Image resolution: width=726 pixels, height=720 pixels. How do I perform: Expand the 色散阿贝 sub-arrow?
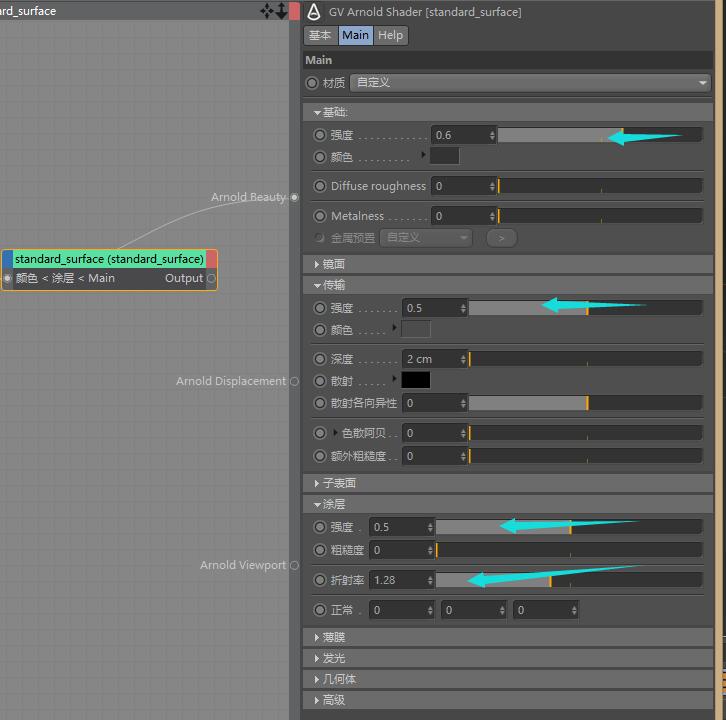pyautogui.click(x=335, y=433)
